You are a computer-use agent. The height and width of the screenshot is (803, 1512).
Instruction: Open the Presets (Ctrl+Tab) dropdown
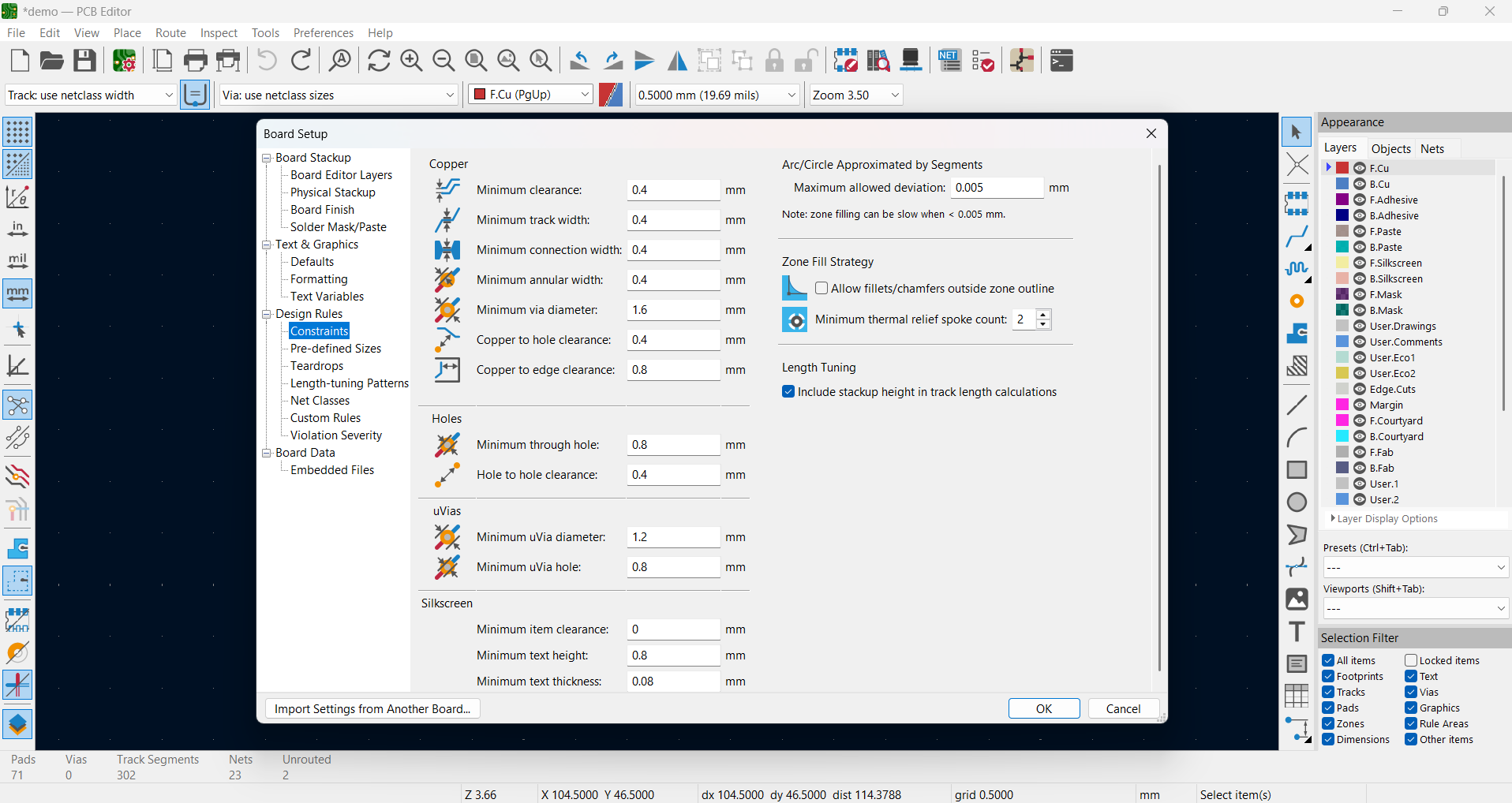[x=1415, y=567]
